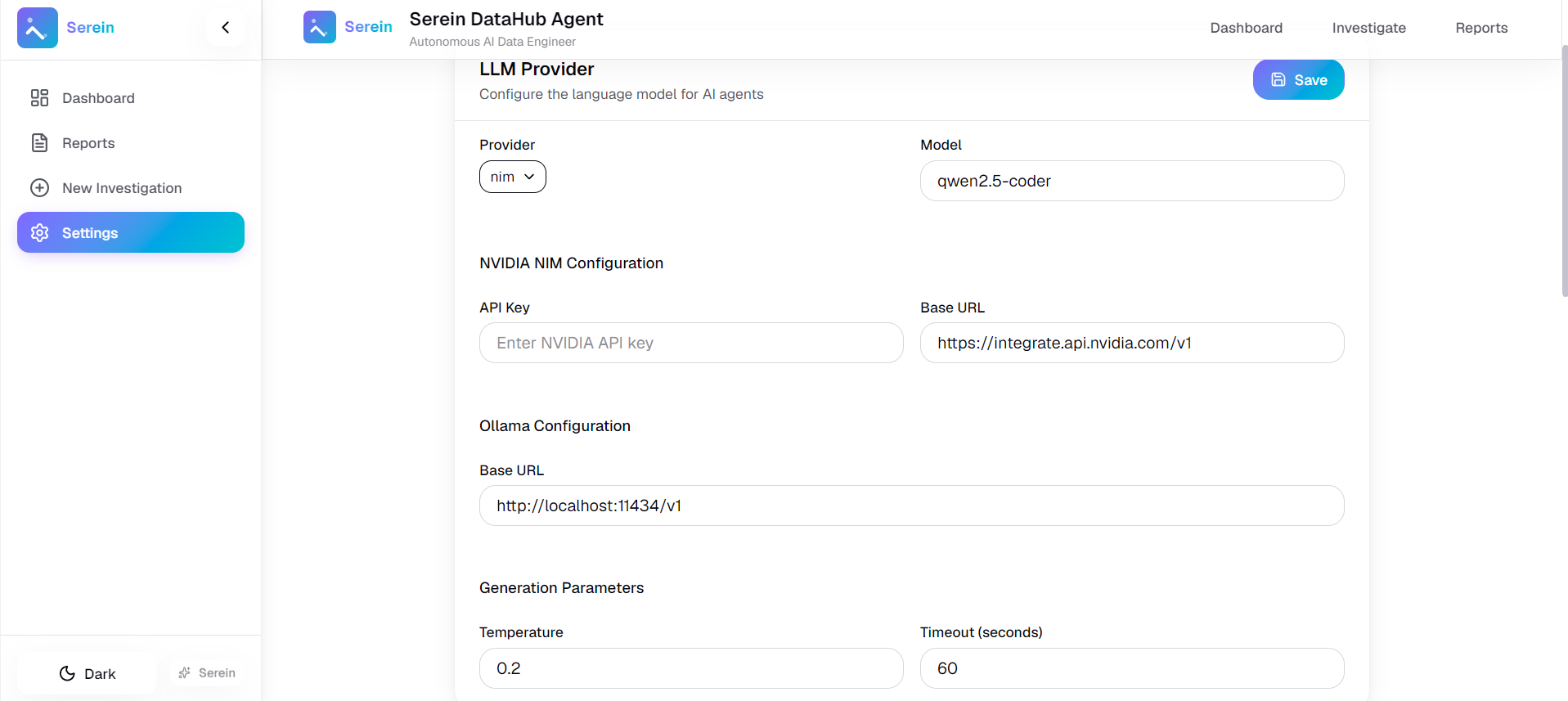Click the Serein brand name in the header
The height and width of the screenshot is (701, 1568).
click(368, 27)
